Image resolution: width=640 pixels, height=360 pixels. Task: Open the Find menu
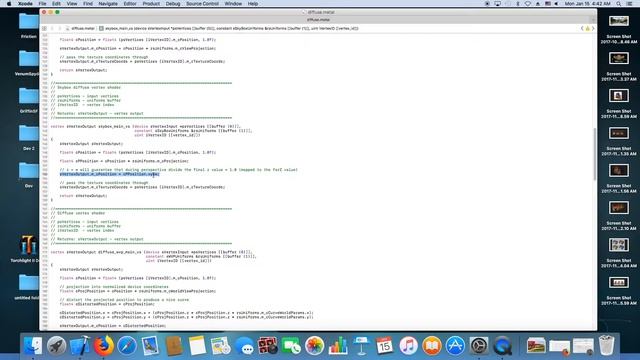pos(88,4)
